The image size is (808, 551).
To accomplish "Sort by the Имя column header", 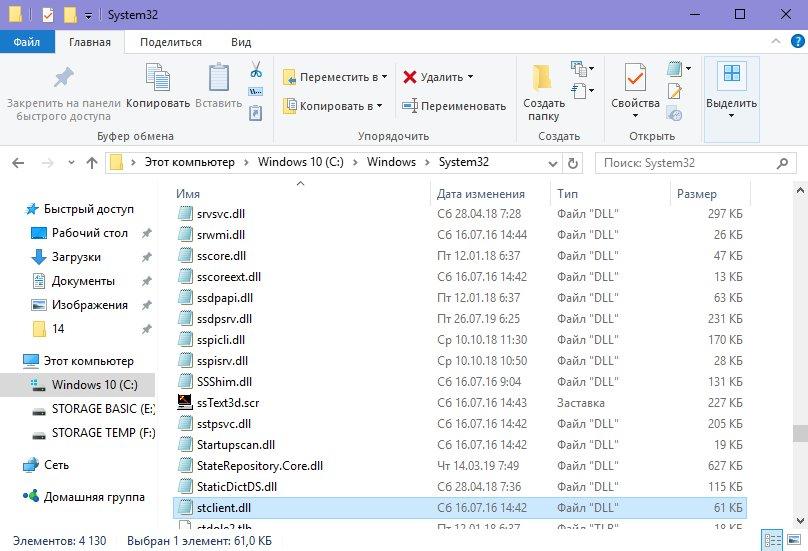I will (301, 194).
